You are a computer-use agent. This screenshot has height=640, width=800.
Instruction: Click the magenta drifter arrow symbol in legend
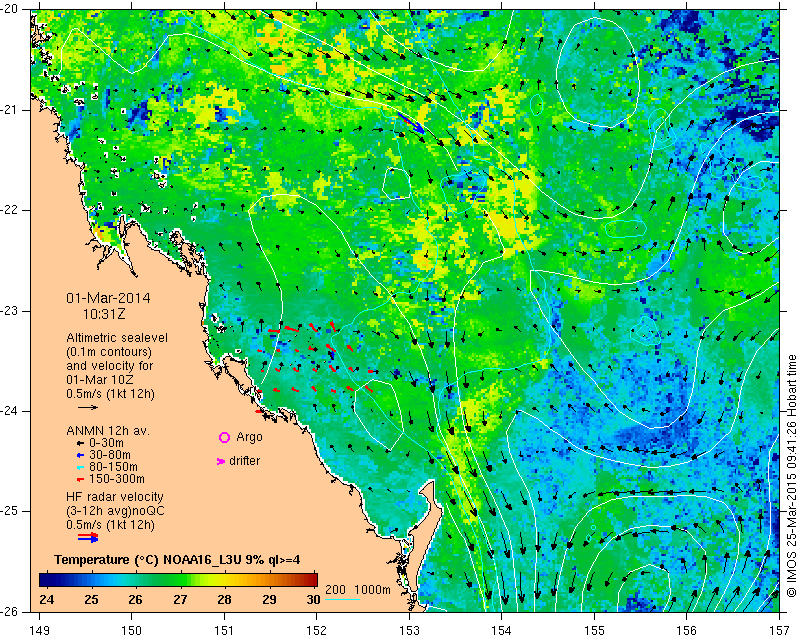221,461
